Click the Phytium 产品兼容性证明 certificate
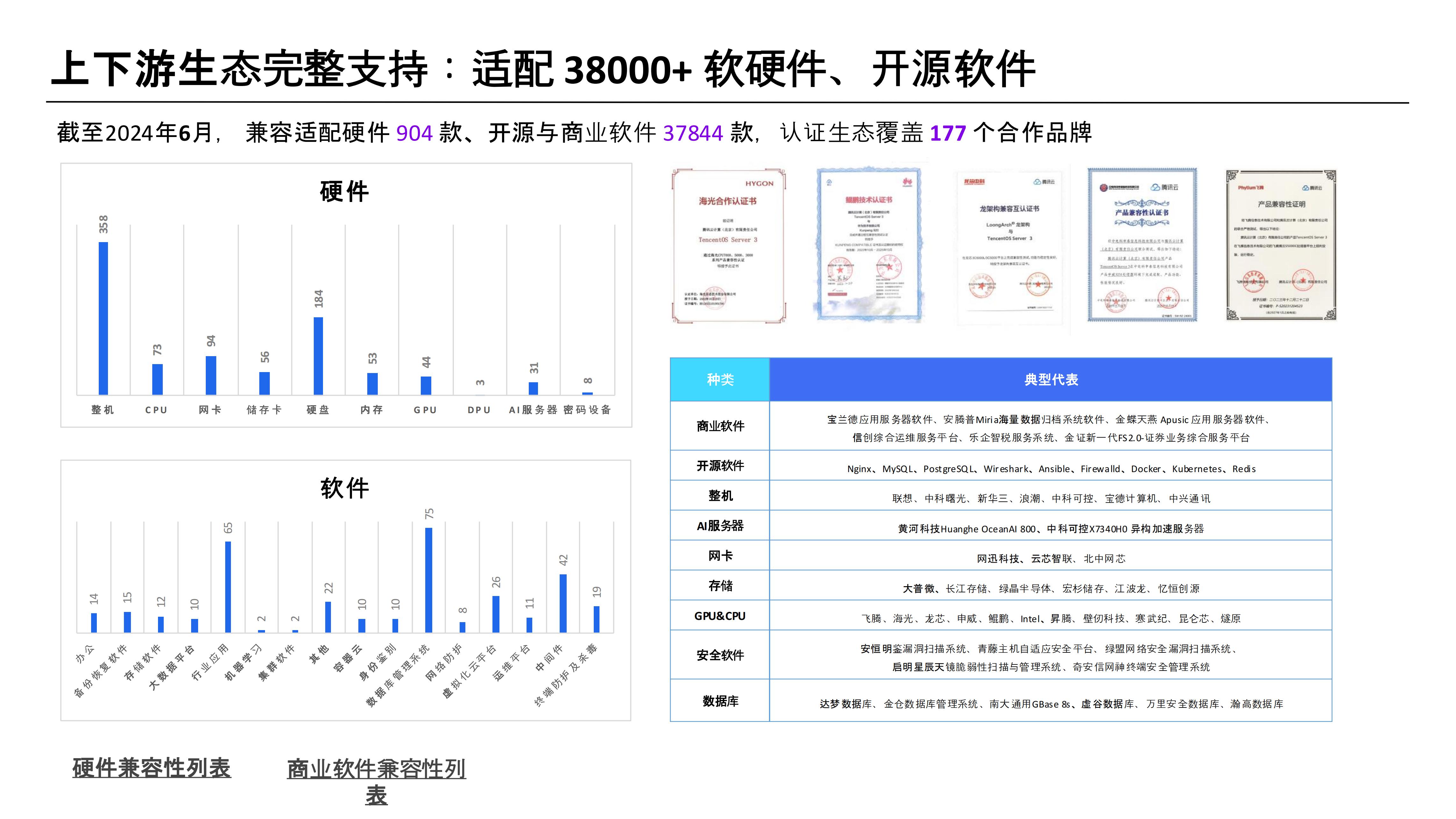 pyautogui.click(x=1281, y=245)
